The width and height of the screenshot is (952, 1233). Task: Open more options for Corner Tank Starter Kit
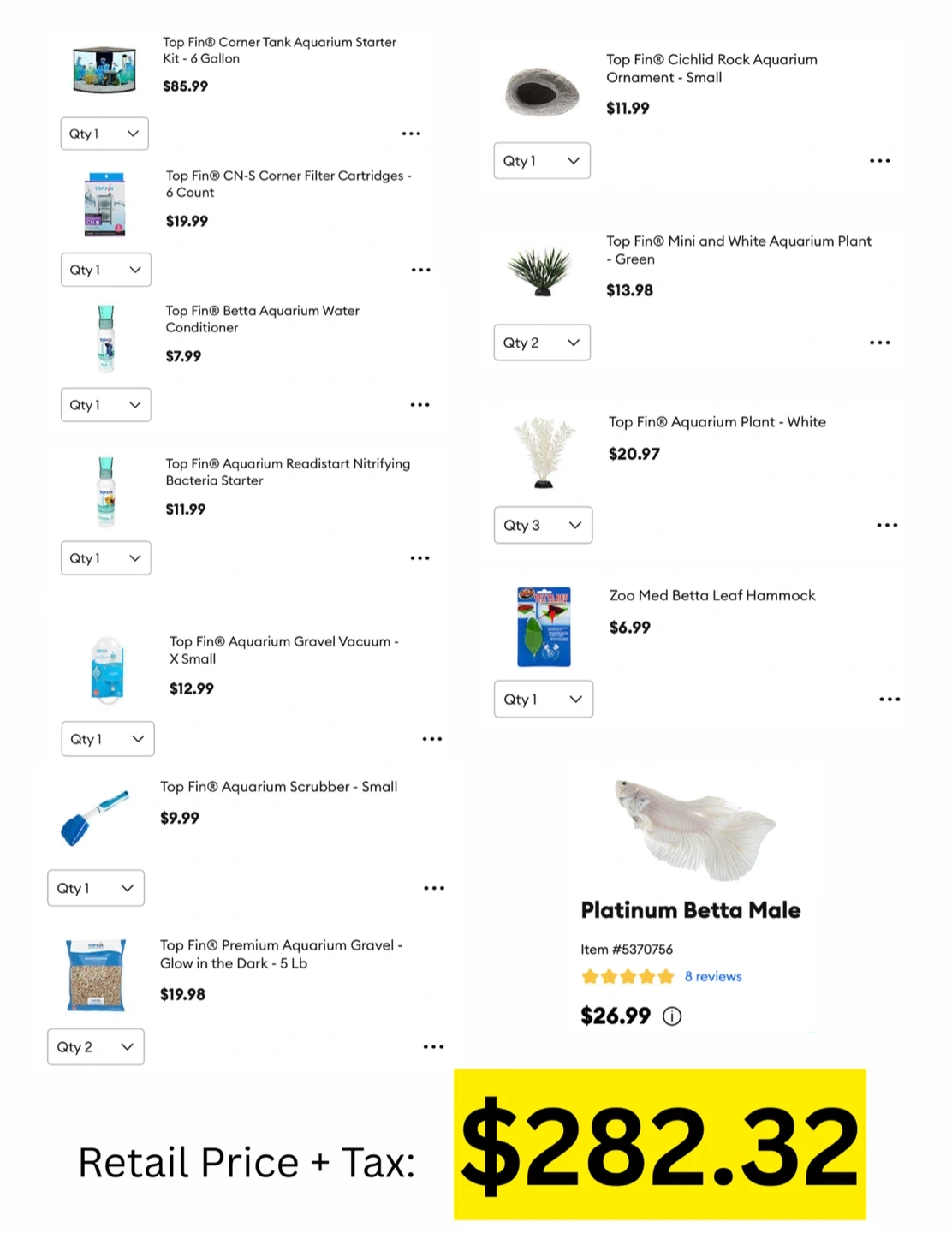(x=411, y=134)
